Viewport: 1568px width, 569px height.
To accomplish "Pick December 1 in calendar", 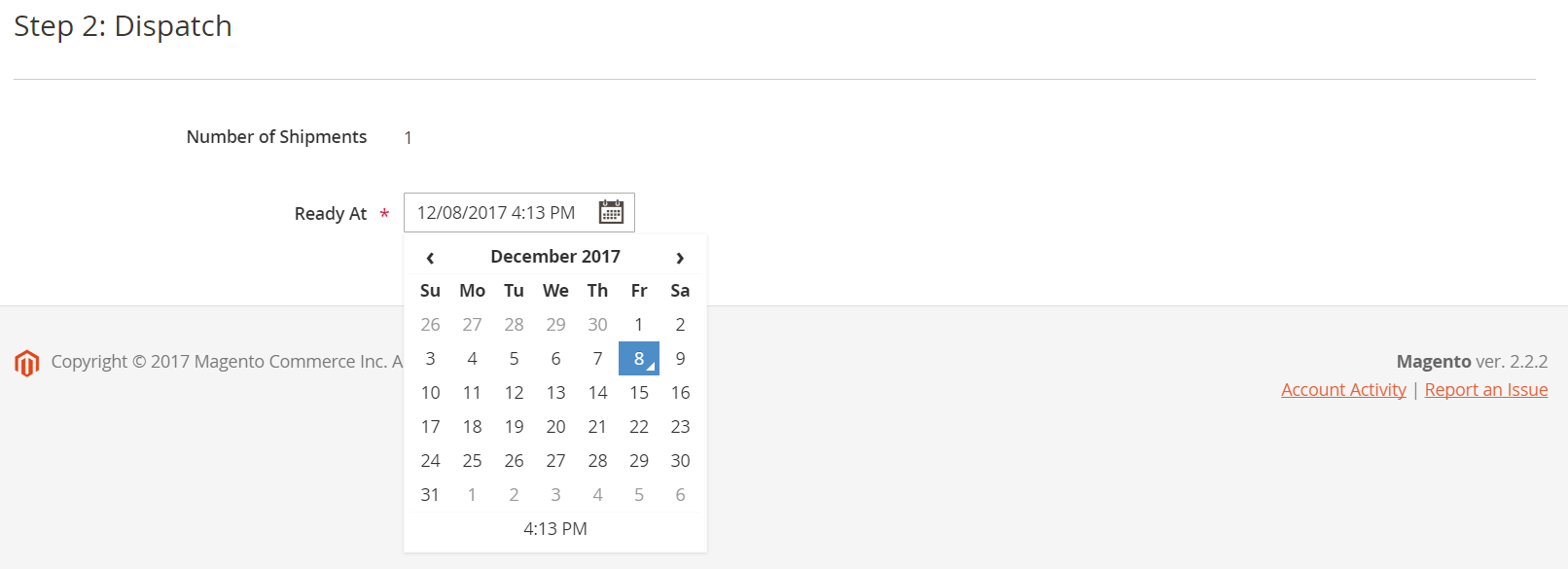I will coord(639,325).
